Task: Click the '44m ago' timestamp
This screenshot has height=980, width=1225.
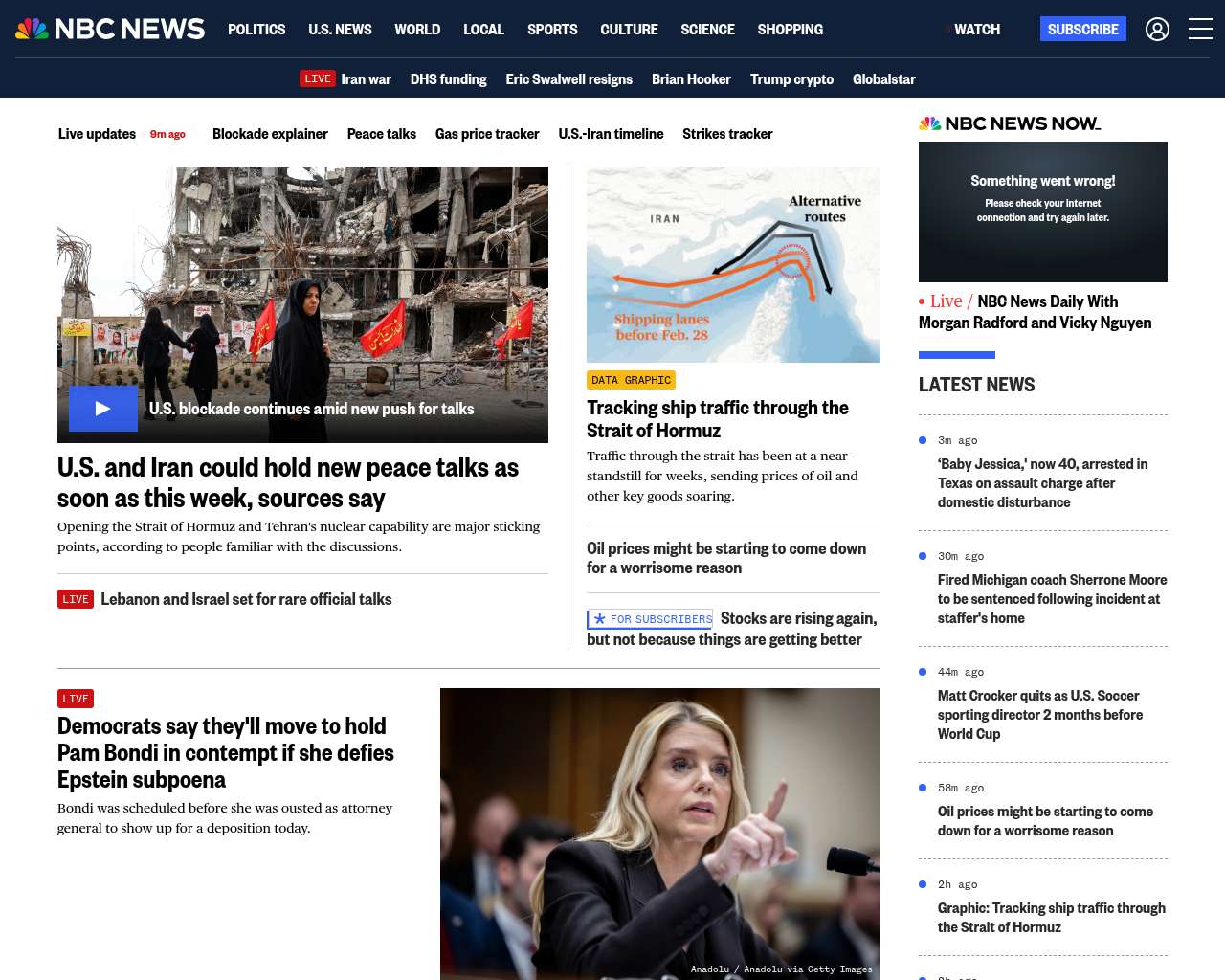Action: click(961, 672)
